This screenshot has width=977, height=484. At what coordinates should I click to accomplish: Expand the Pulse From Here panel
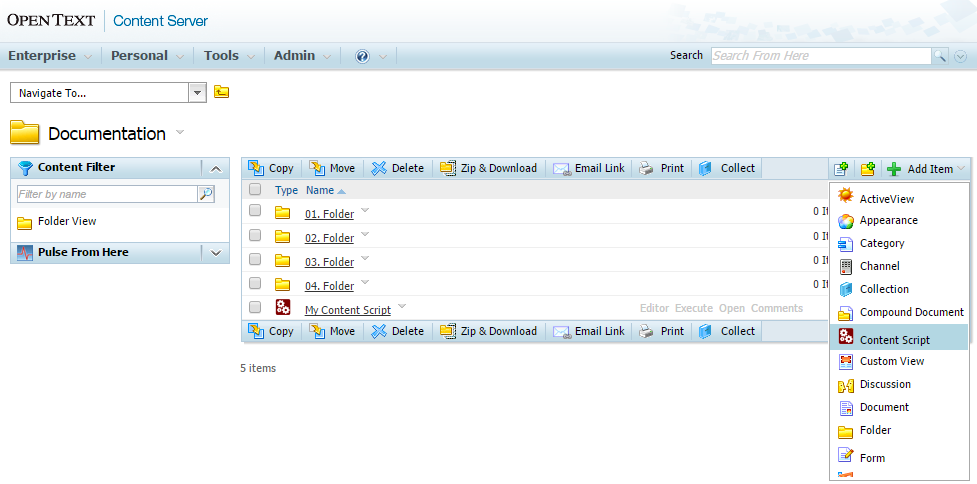click(216, 253)
